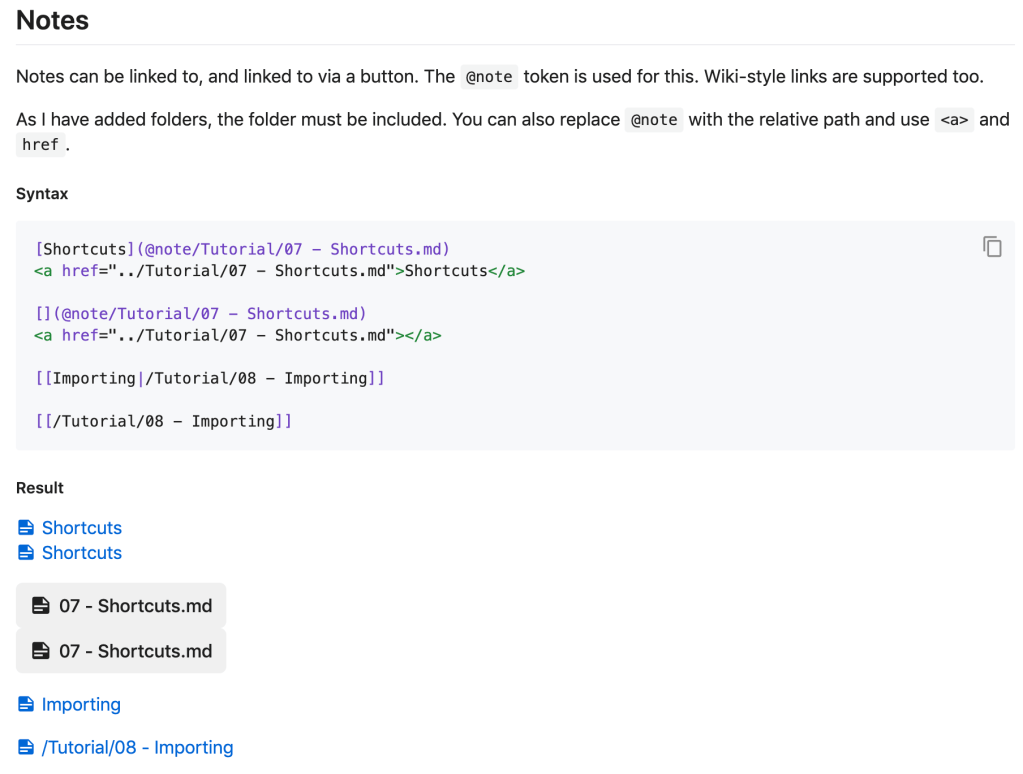1023x774 pixels.
Task: Open the /Tutorial/08 - Importing link text
Action: pos(137,748)
